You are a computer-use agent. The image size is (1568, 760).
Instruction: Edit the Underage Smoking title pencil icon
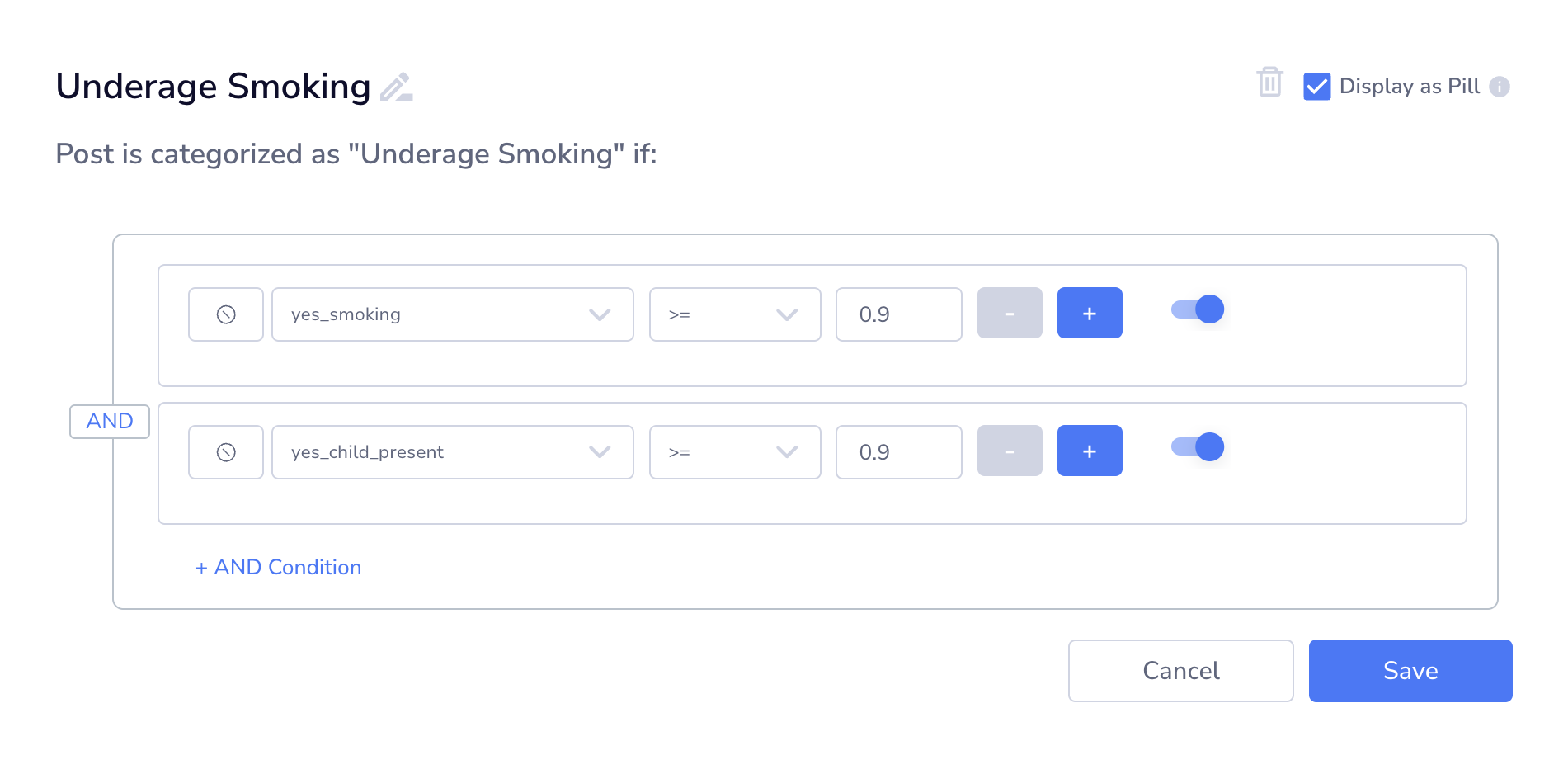pos(397,87)
